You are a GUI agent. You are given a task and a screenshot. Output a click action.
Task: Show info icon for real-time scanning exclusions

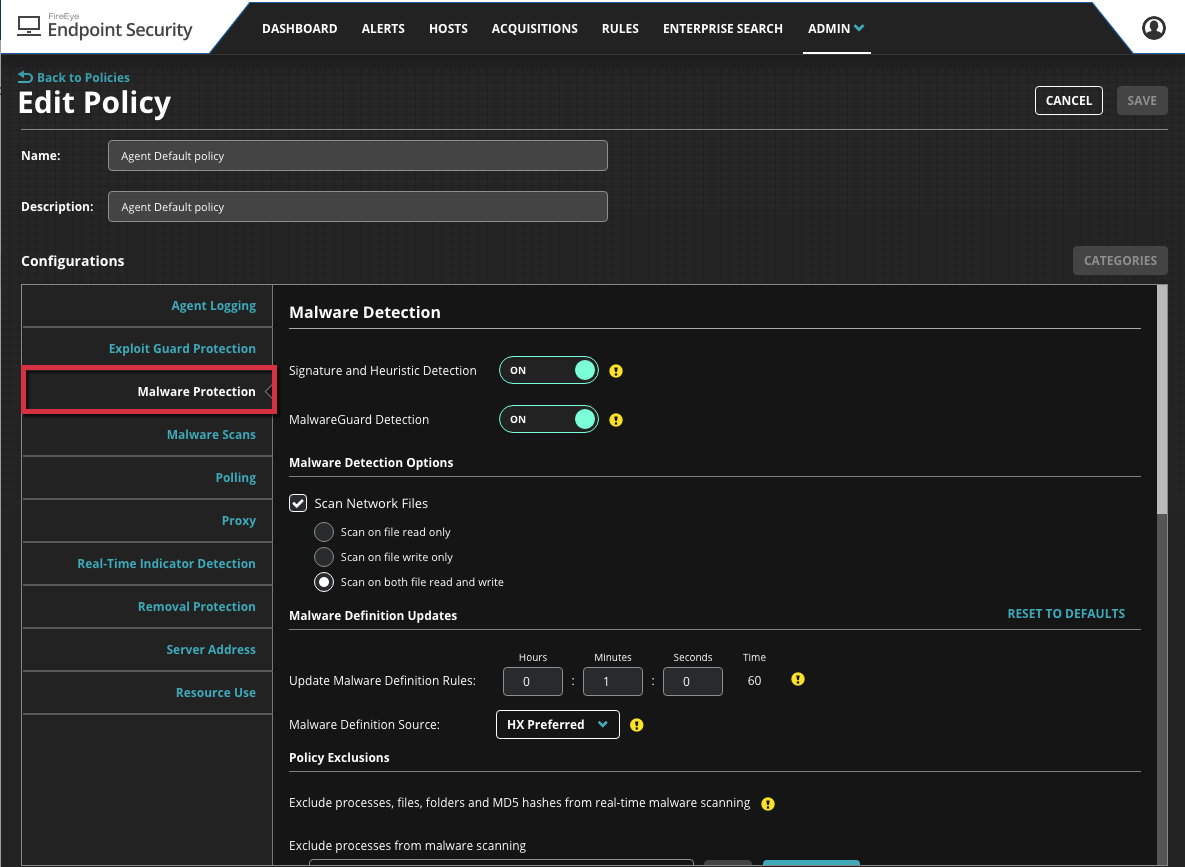click(x=768, y=804)
